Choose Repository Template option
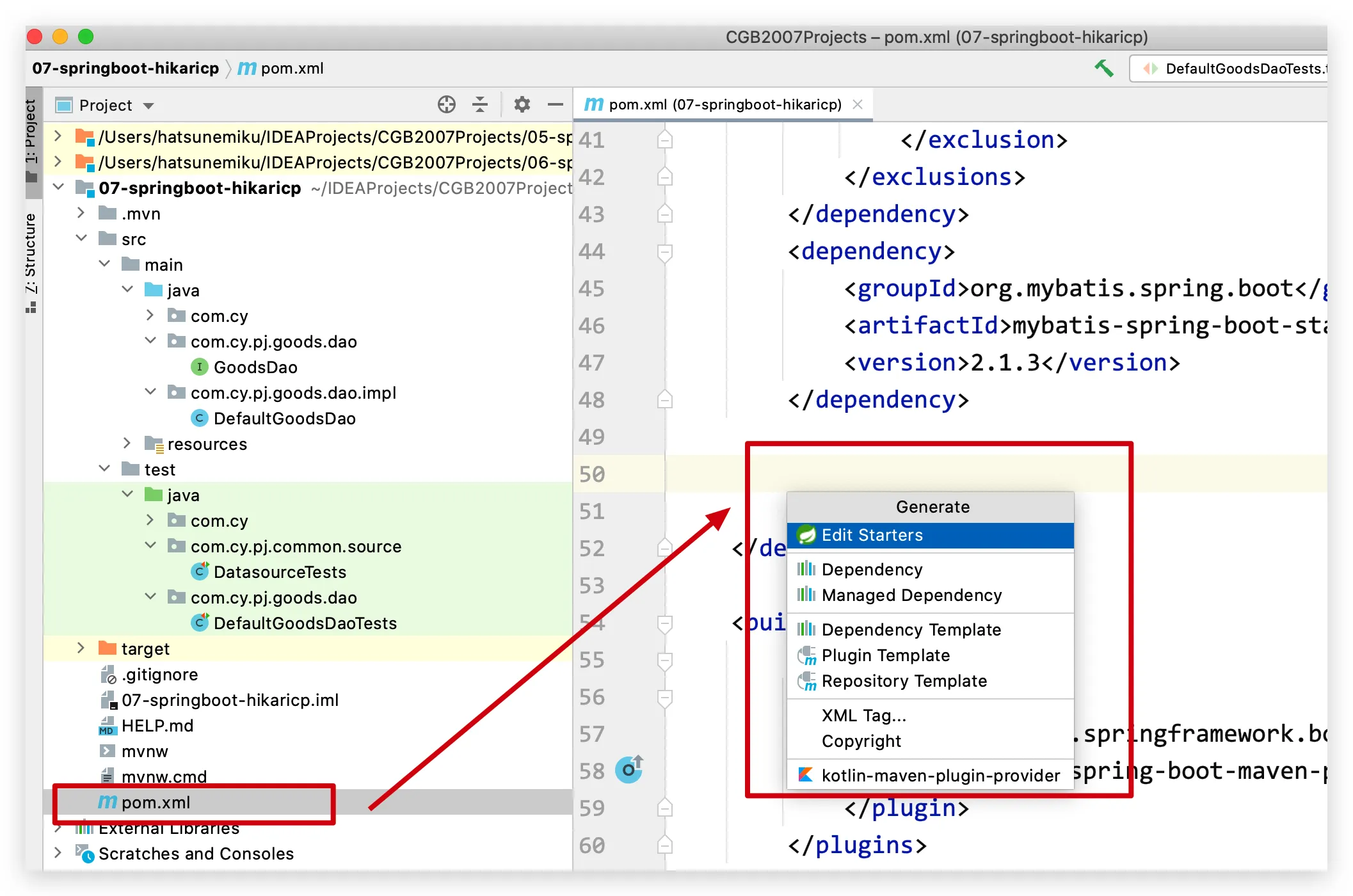This screenshot has width=1353, height=896. [x=931, y=681]
